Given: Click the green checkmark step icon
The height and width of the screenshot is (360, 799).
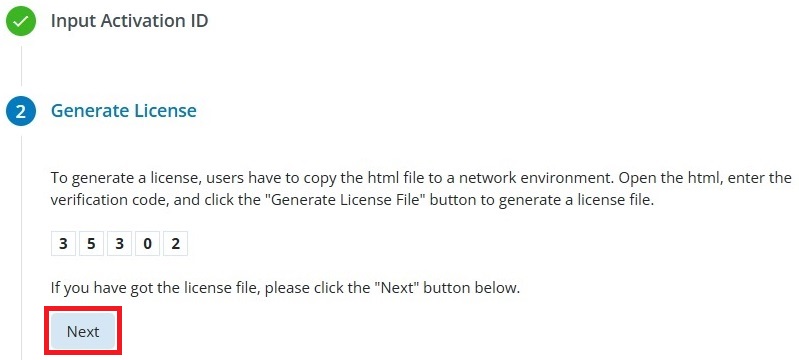Looking at the screenshot, I should point(21,21).
